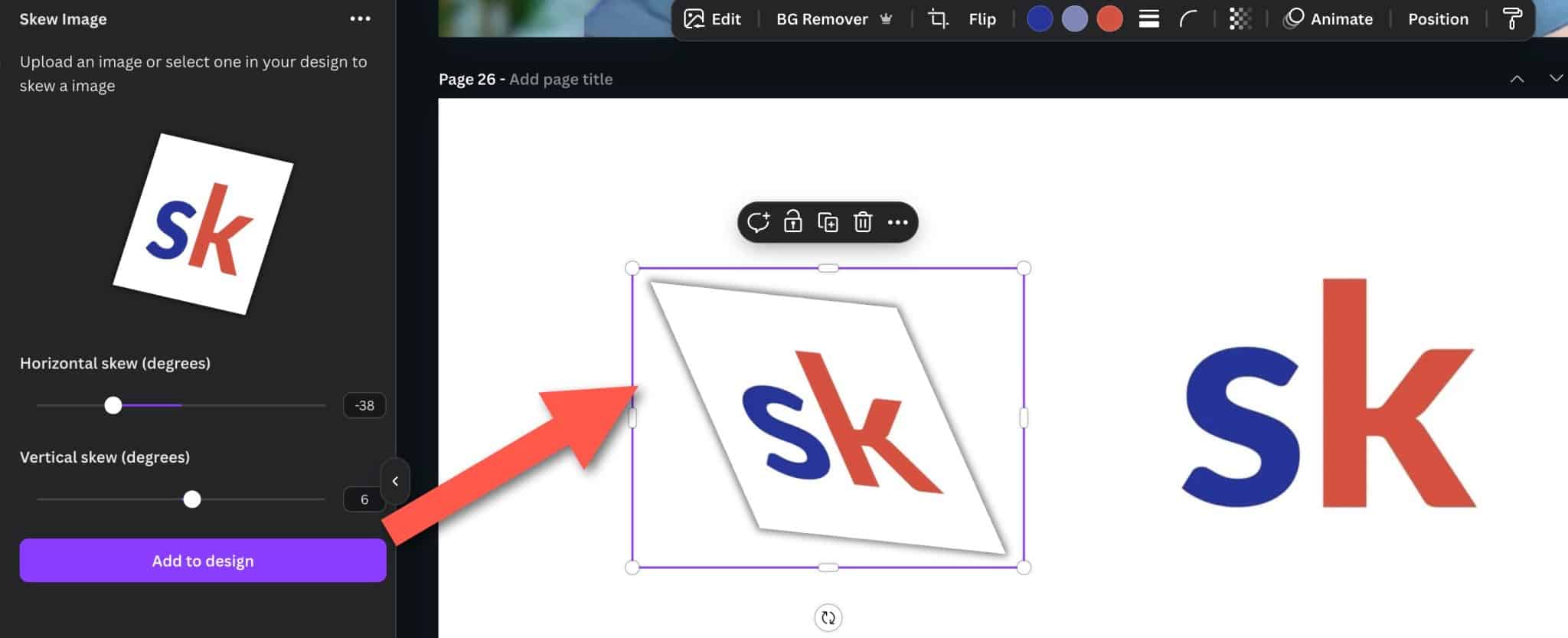Click the Vertical skew slider handle
The height and width of the screenshot is (638, 1568).
pyautogui.click(x=192, y=499)
